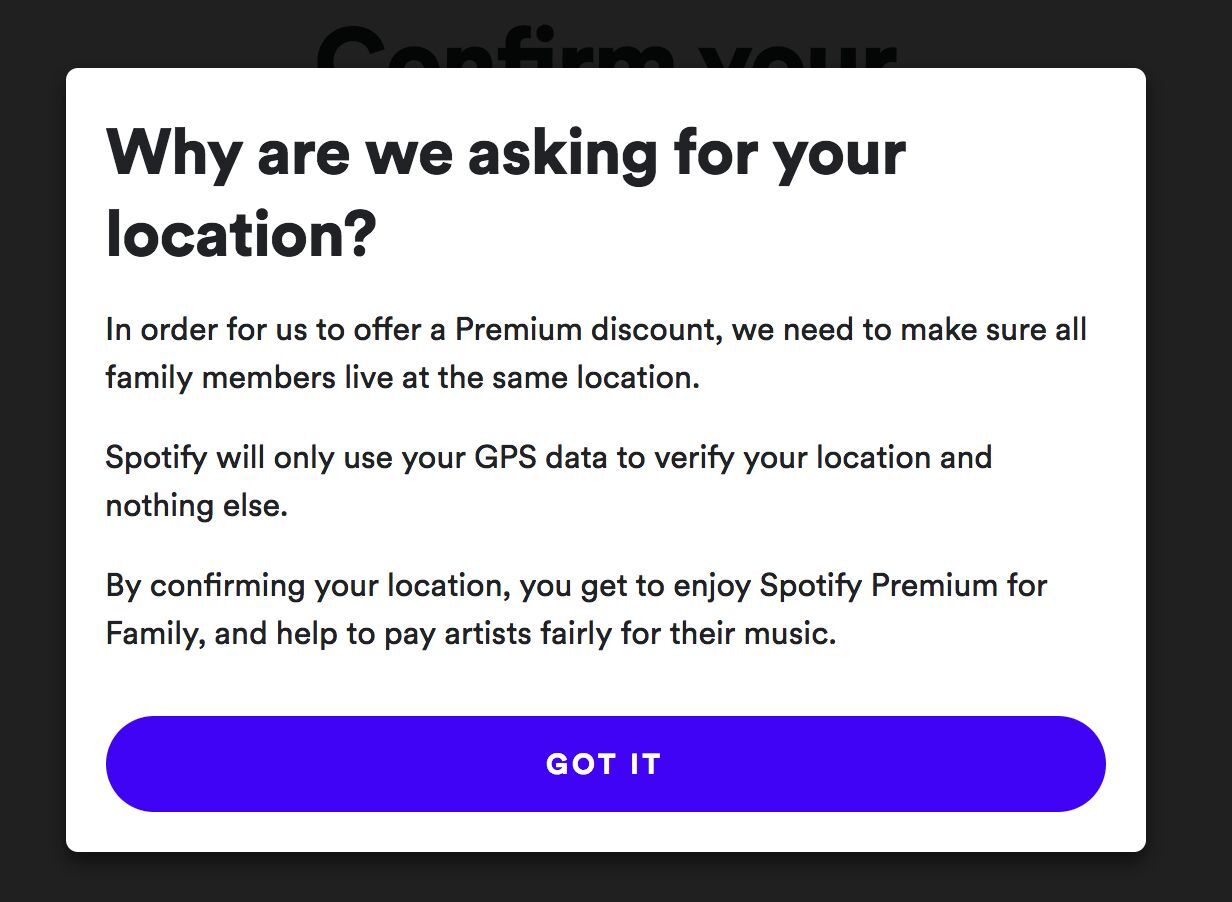Image resolution: width=1232 pixels, height=902 pixels.
Task: Click the phrase Spotify Premium for Family
Action: point(900,585)
